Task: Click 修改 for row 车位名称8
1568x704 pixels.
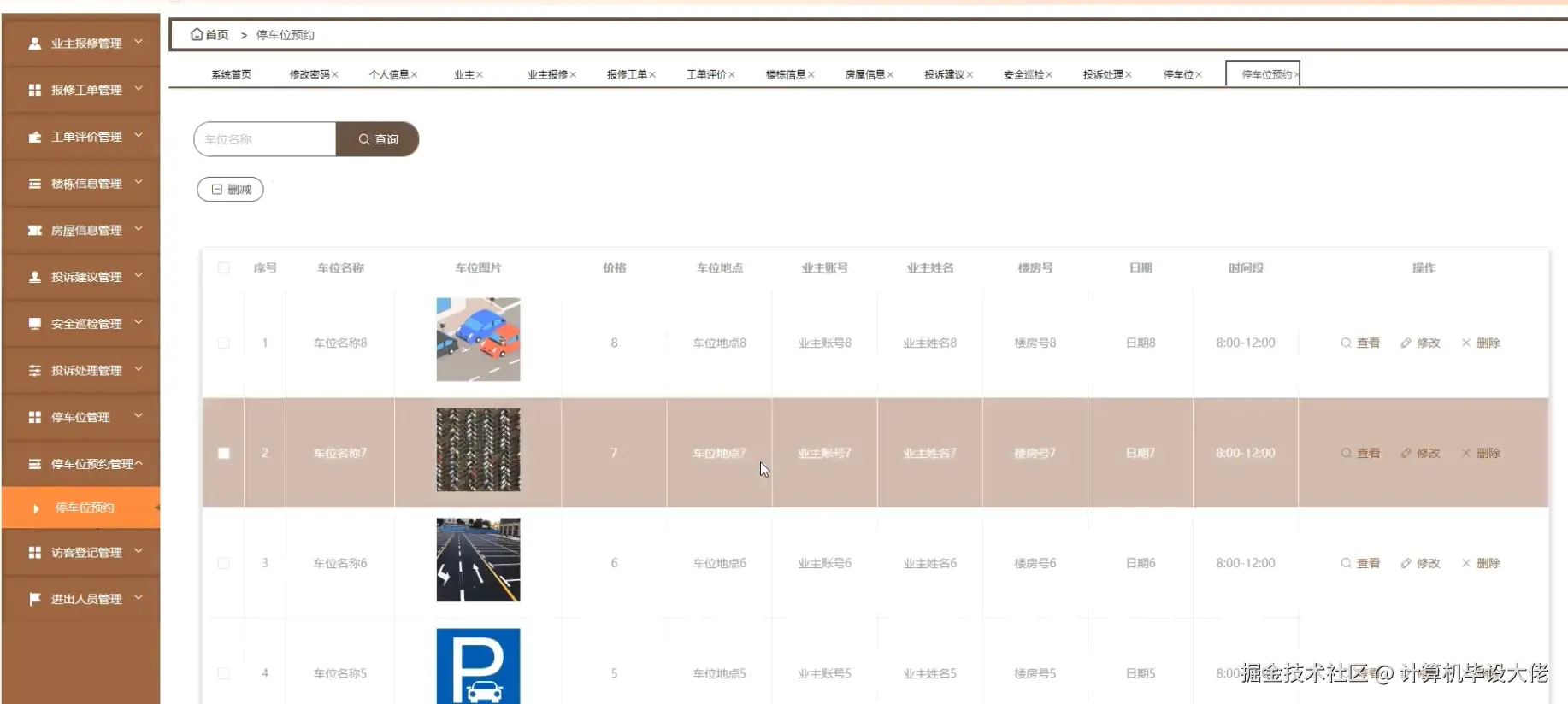Action: pos(1420,343)
